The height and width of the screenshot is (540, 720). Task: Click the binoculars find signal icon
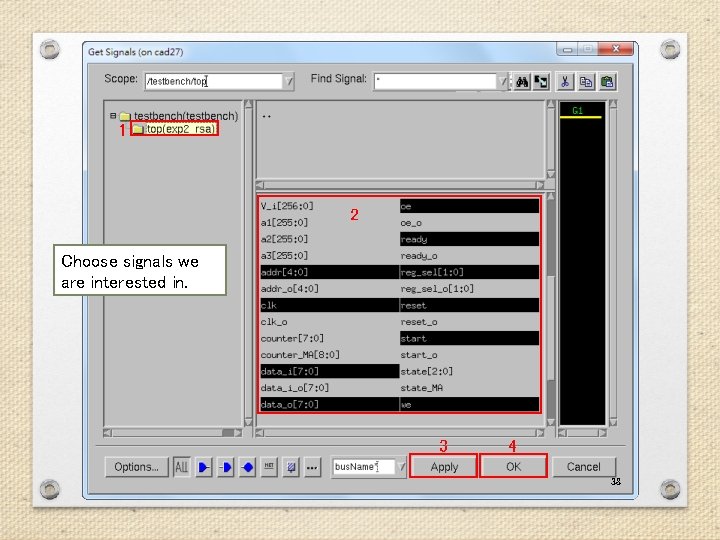click(522, 82)
